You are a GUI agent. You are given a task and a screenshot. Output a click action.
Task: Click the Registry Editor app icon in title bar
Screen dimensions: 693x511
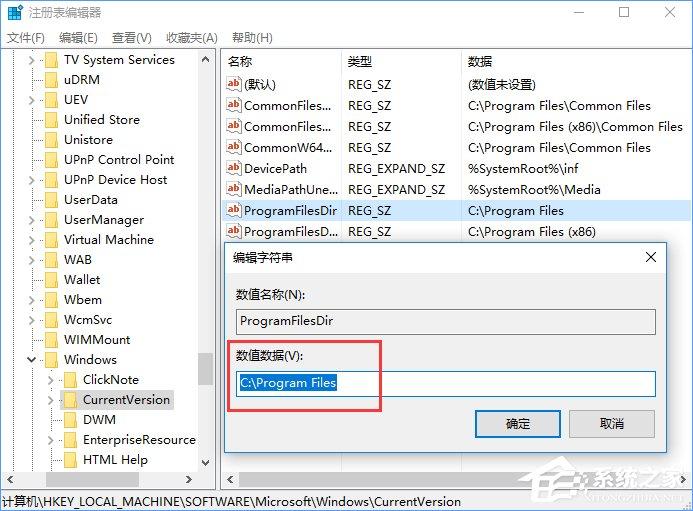pos(15,12)
